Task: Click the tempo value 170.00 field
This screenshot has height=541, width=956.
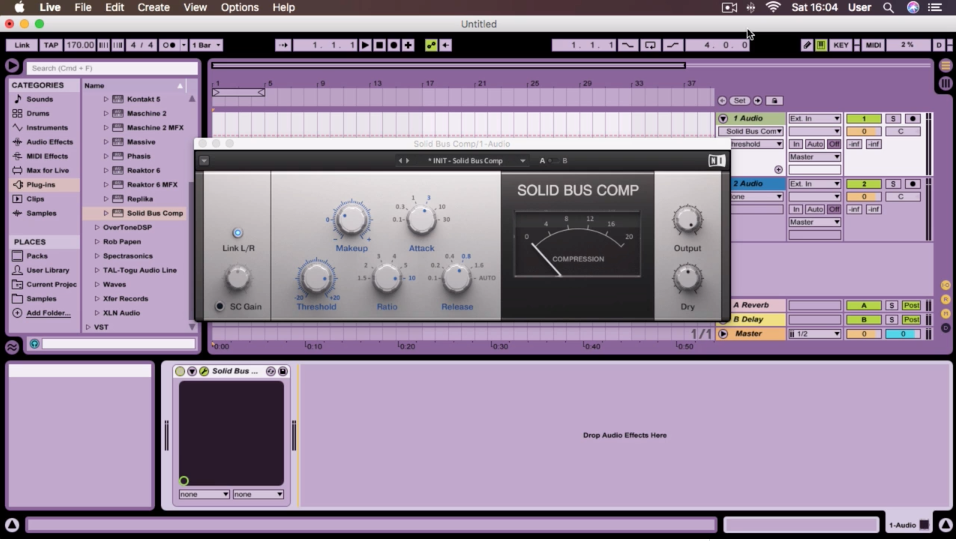Action: pos(80,45)
